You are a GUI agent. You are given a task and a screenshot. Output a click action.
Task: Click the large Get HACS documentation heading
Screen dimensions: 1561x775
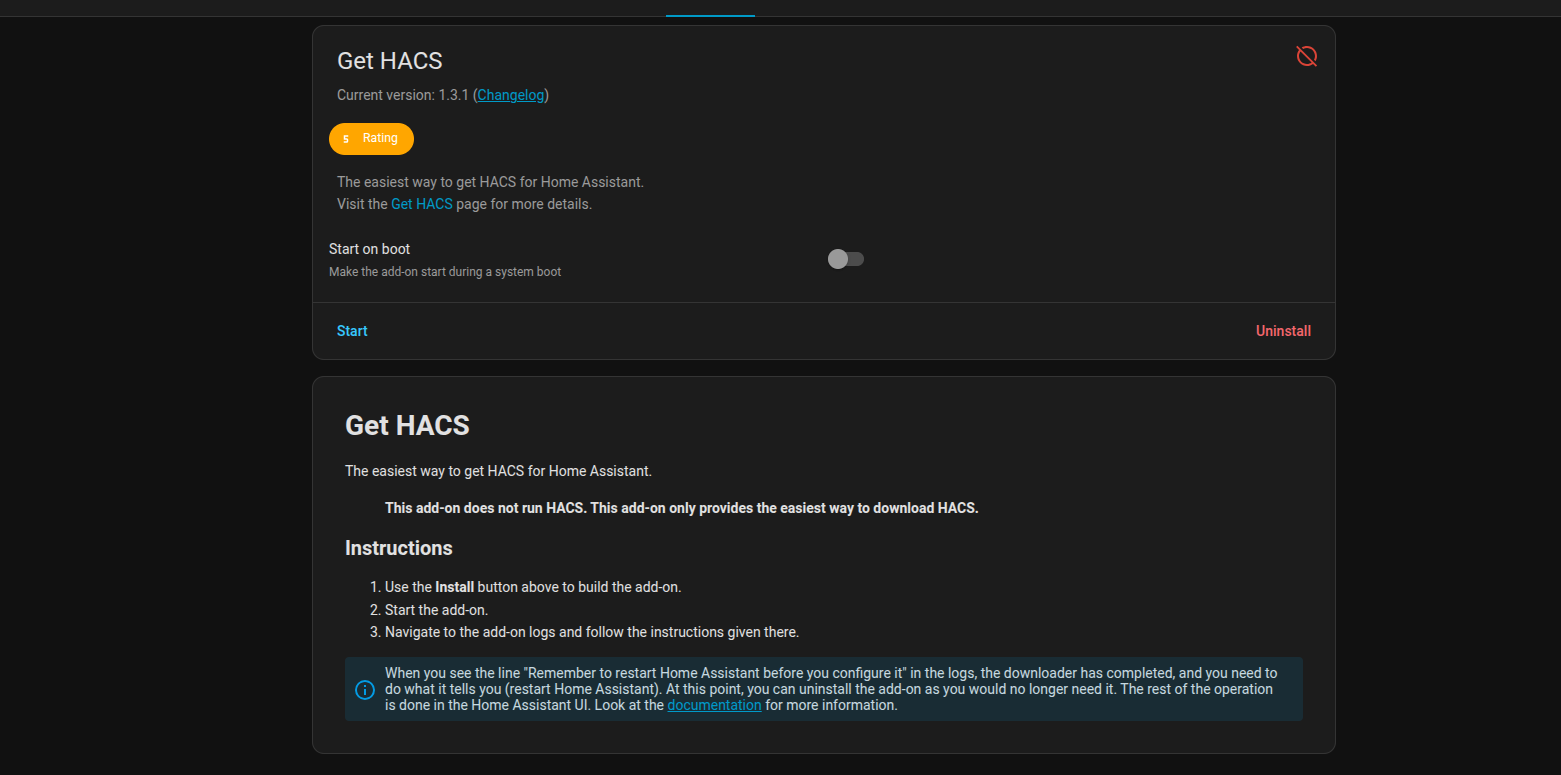click(407, 425)
